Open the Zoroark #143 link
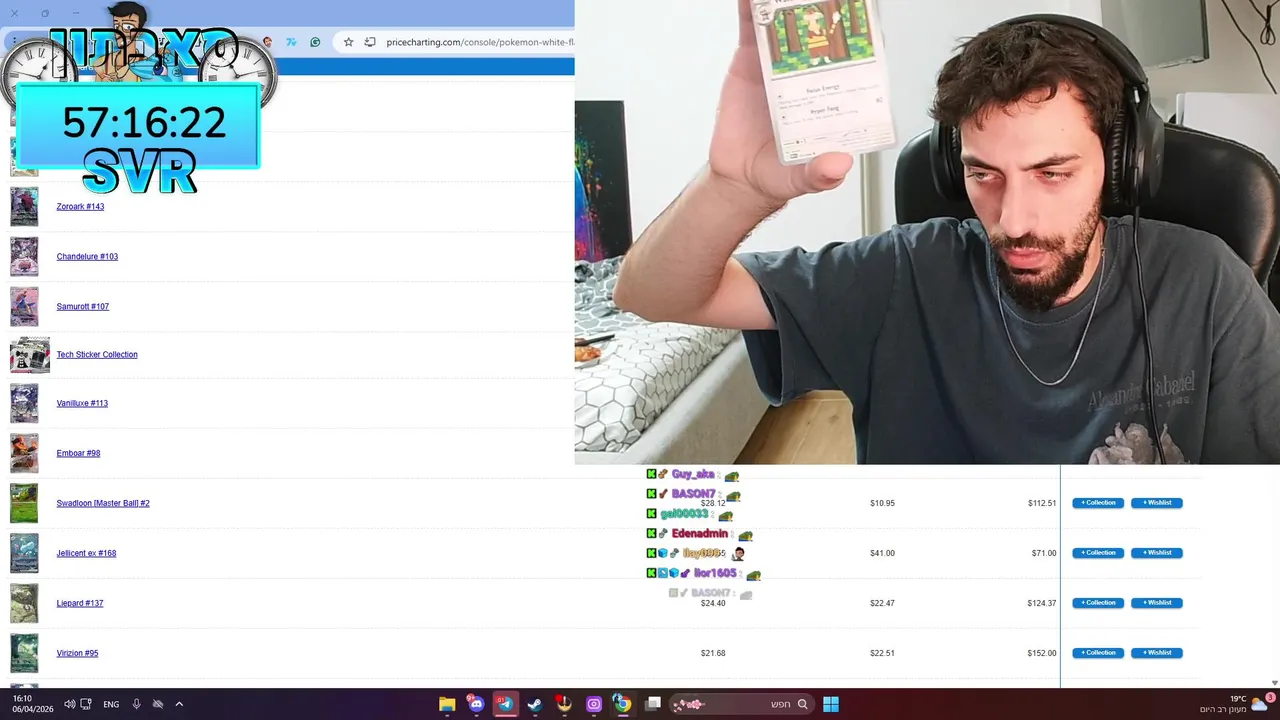The width and height of the screenshot is (1280, 720). pos(80,207)
